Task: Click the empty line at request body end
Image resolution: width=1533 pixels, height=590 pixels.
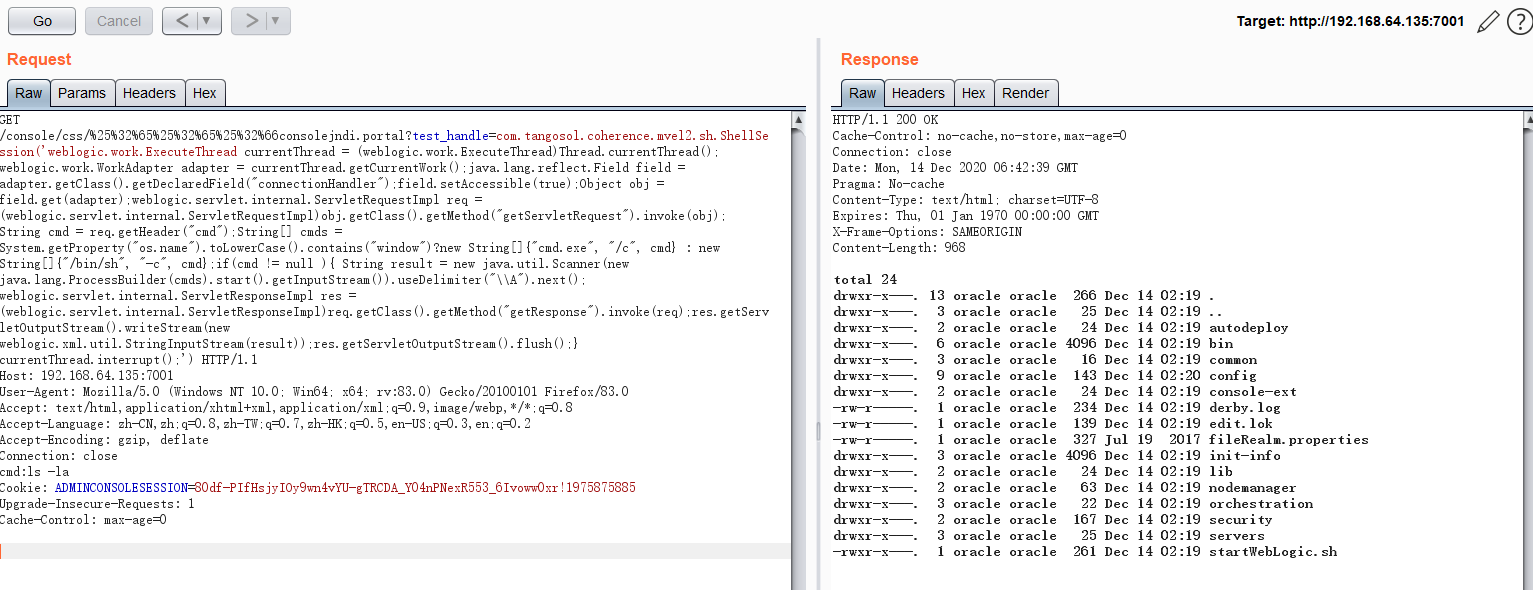Action: [395, 551]
